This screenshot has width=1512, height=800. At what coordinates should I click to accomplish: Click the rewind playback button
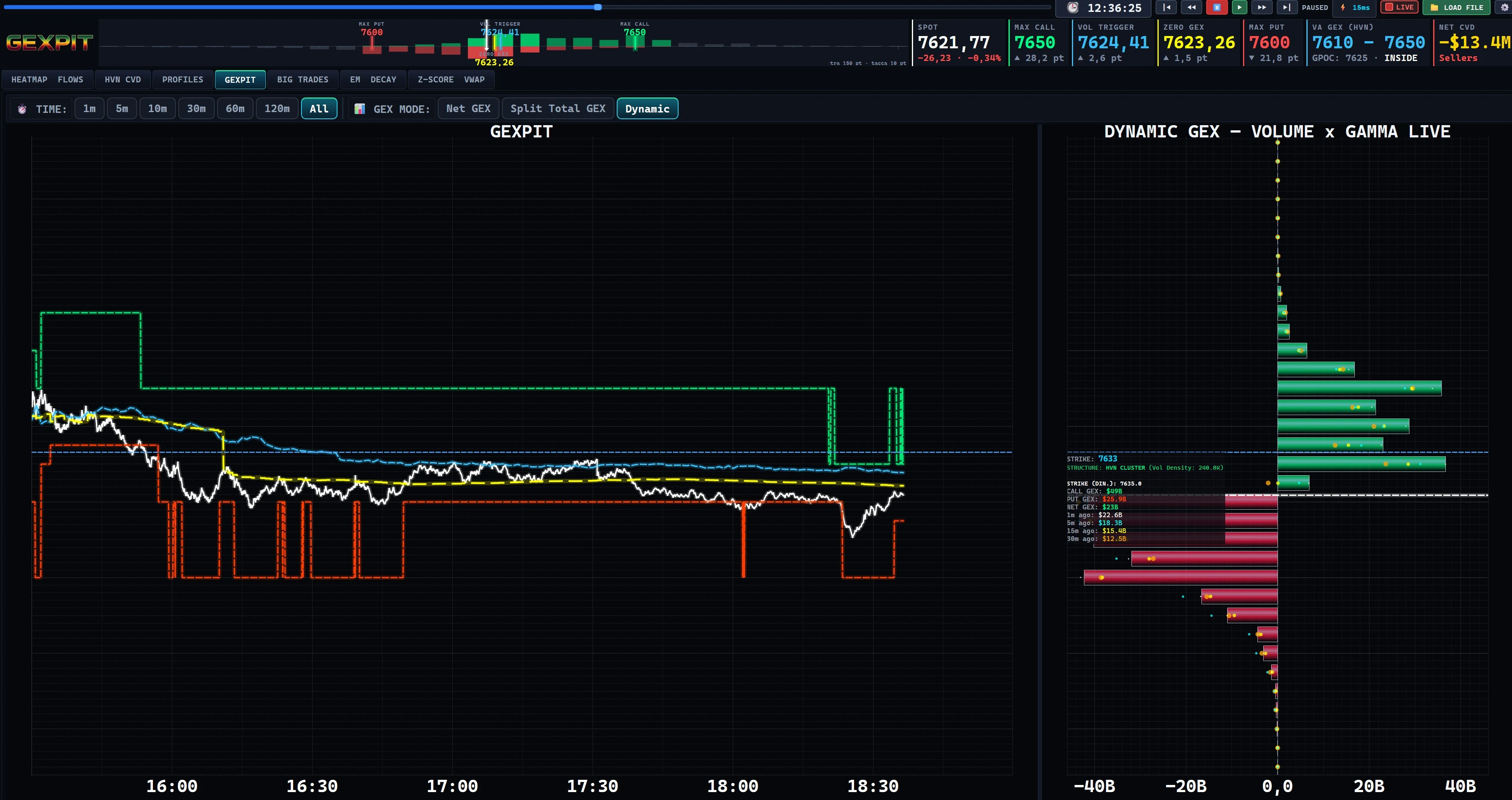[x=1191, y=8]
